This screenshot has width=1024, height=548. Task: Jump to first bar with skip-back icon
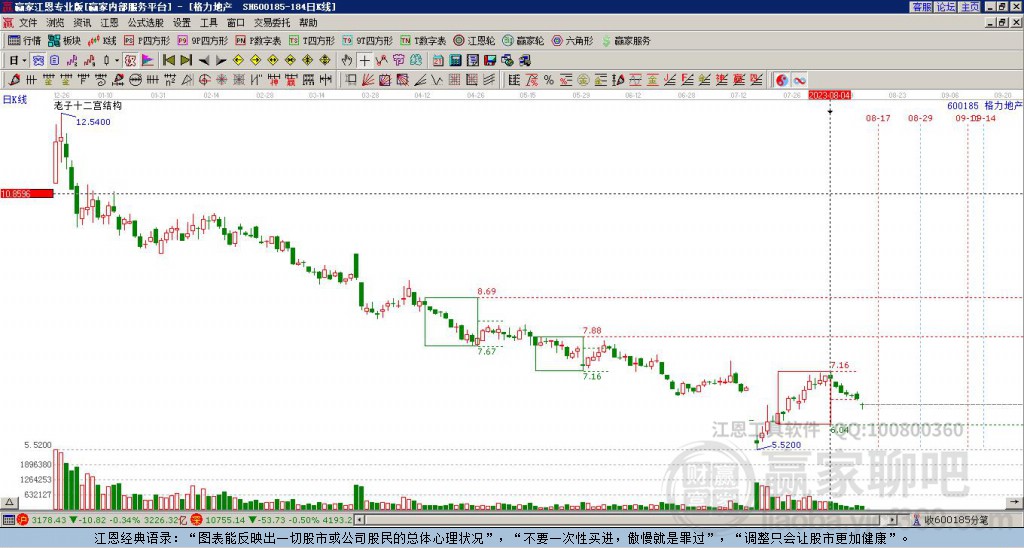(x=169, y=61)
